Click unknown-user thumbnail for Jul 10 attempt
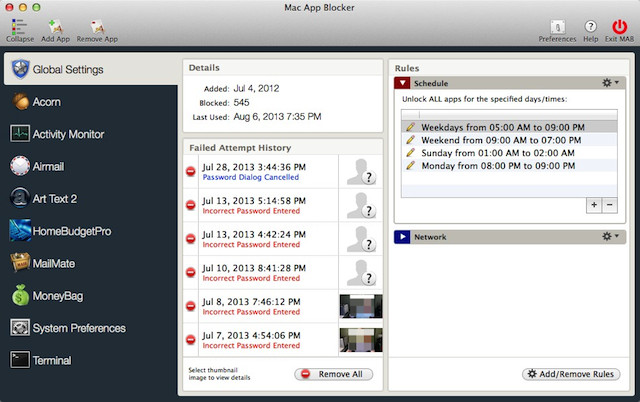This screenshot has width=640, height=402. [x=361, y=272]
